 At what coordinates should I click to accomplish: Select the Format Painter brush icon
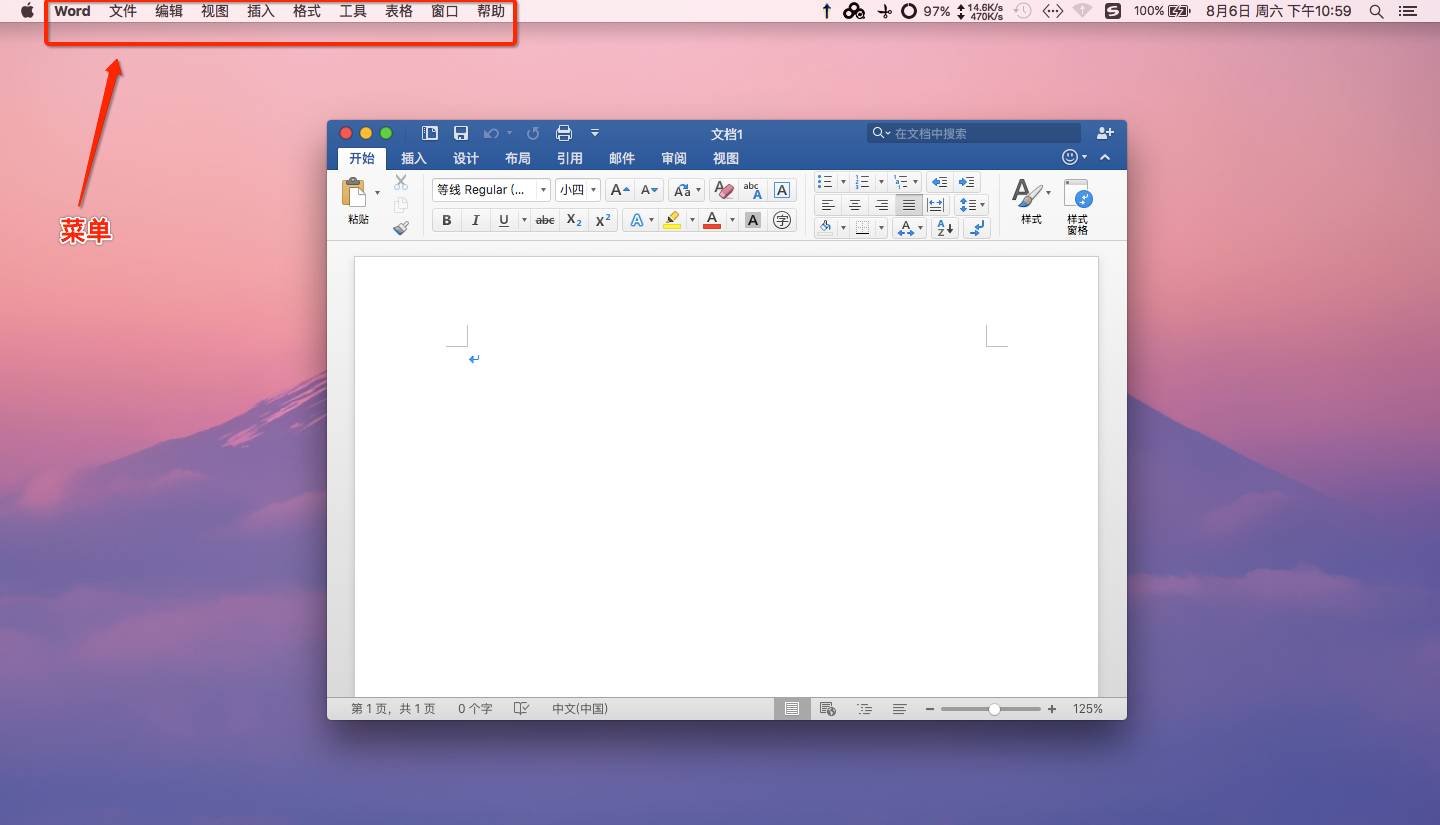point(401,227)
